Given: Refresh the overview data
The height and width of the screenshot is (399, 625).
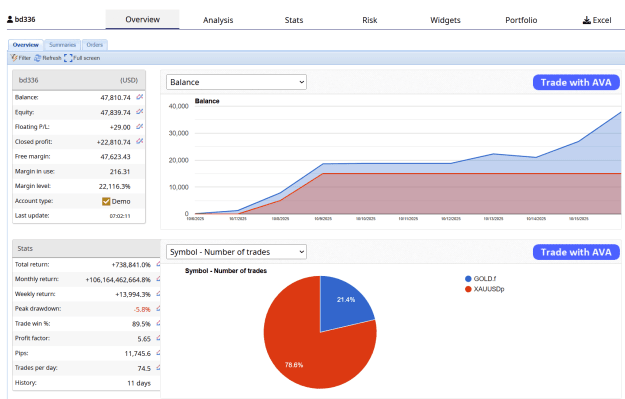Looking at the screenshot, I should tap(48, 58).
